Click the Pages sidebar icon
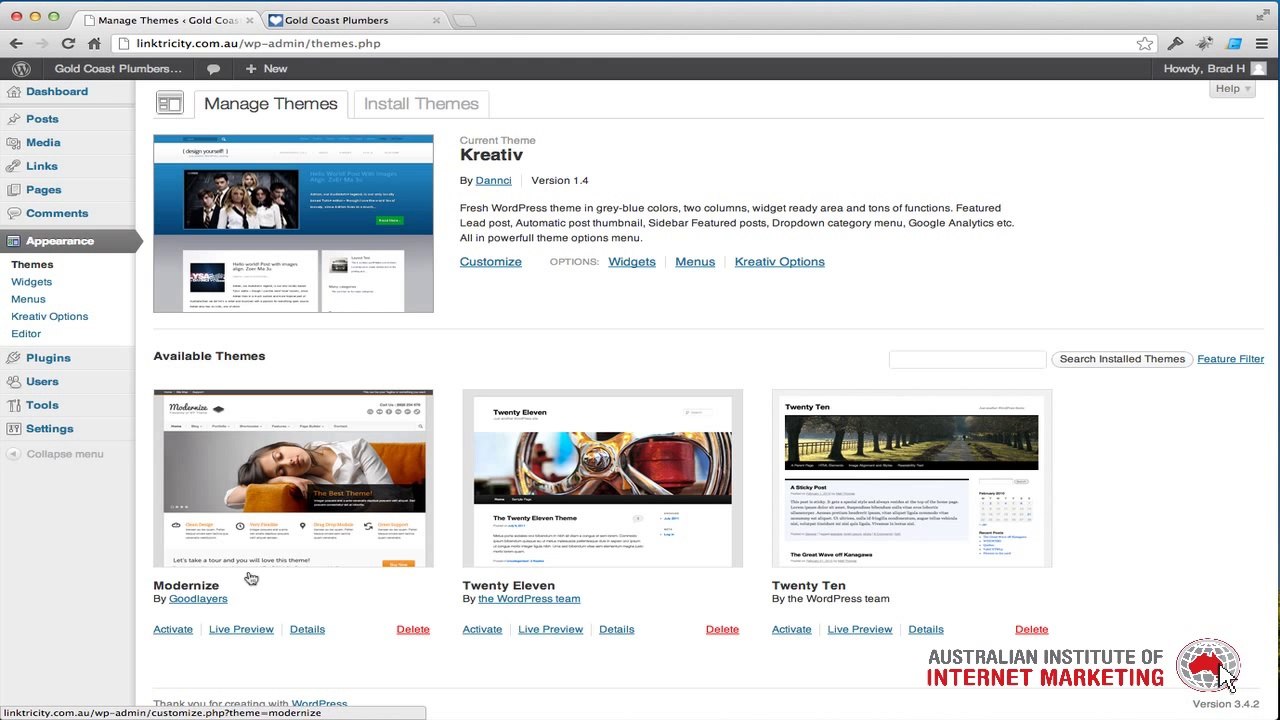The image size is (1280, 720). 13,190
